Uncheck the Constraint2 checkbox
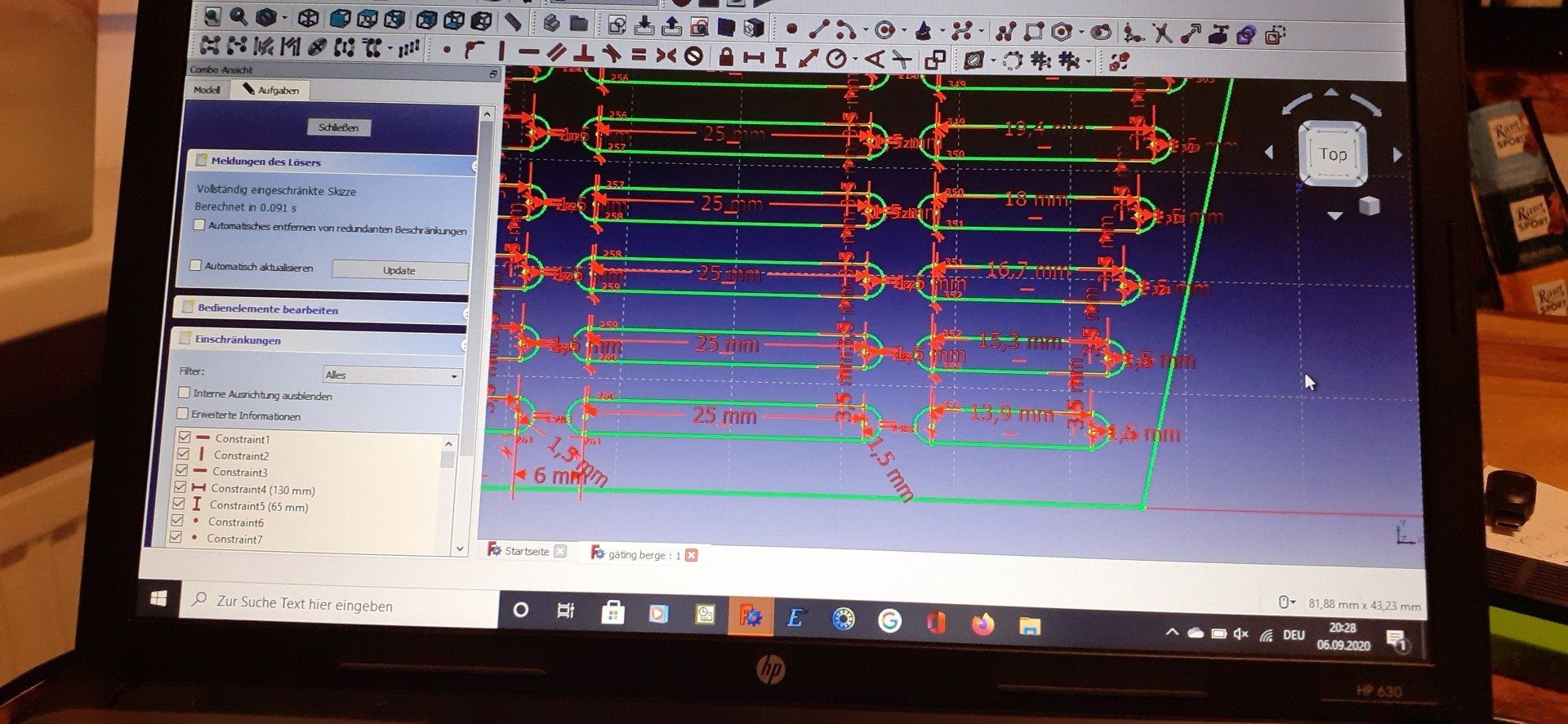 [x=183, y=454]
